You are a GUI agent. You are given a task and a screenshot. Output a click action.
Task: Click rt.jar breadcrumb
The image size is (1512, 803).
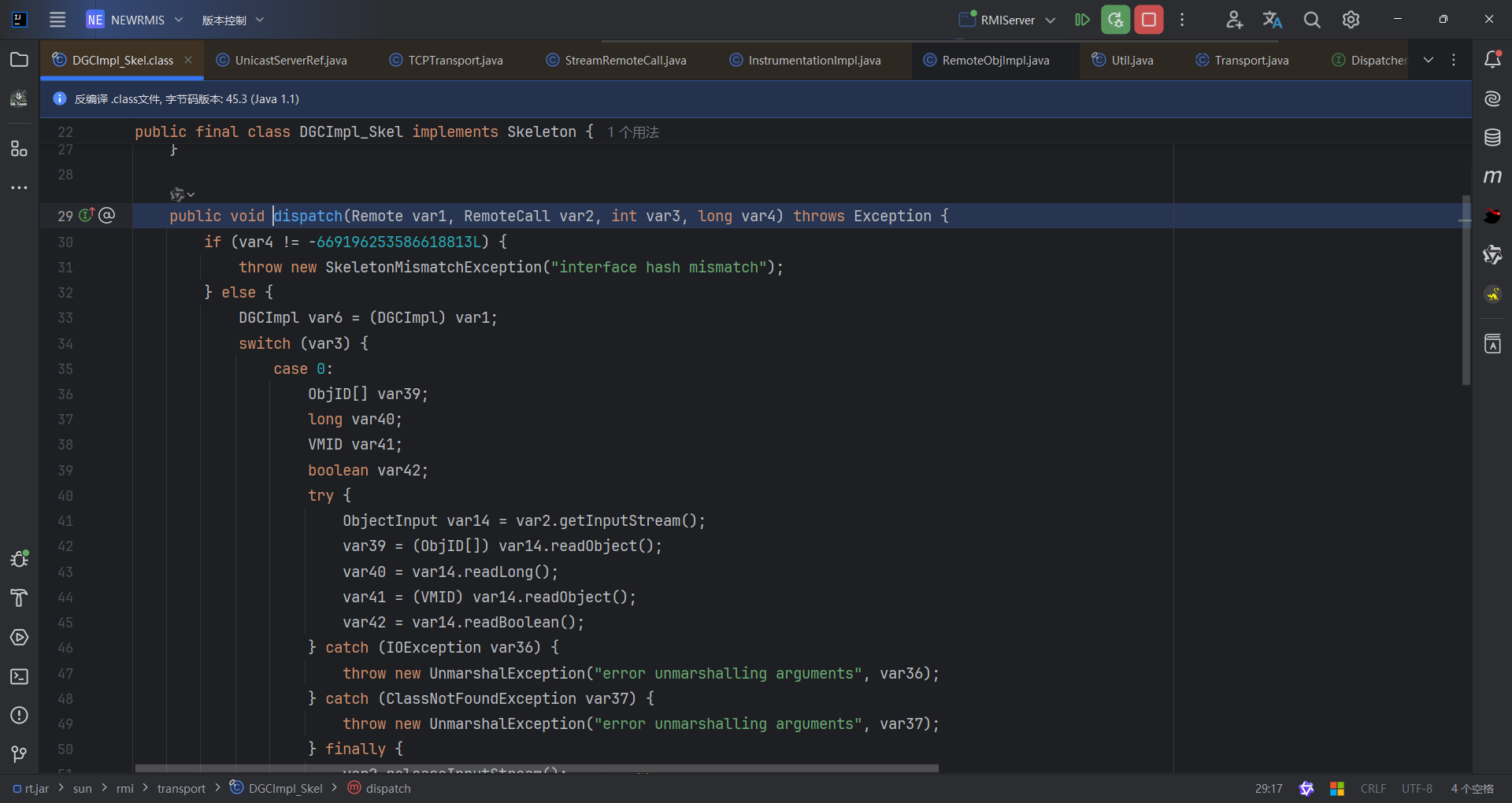[x=31, y=788]
